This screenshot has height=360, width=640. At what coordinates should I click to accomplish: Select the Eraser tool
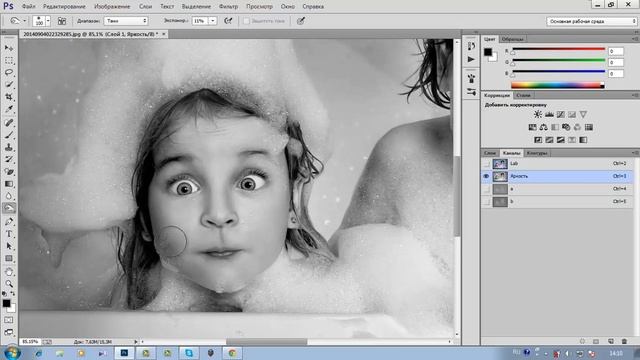(x=9, y=171)
